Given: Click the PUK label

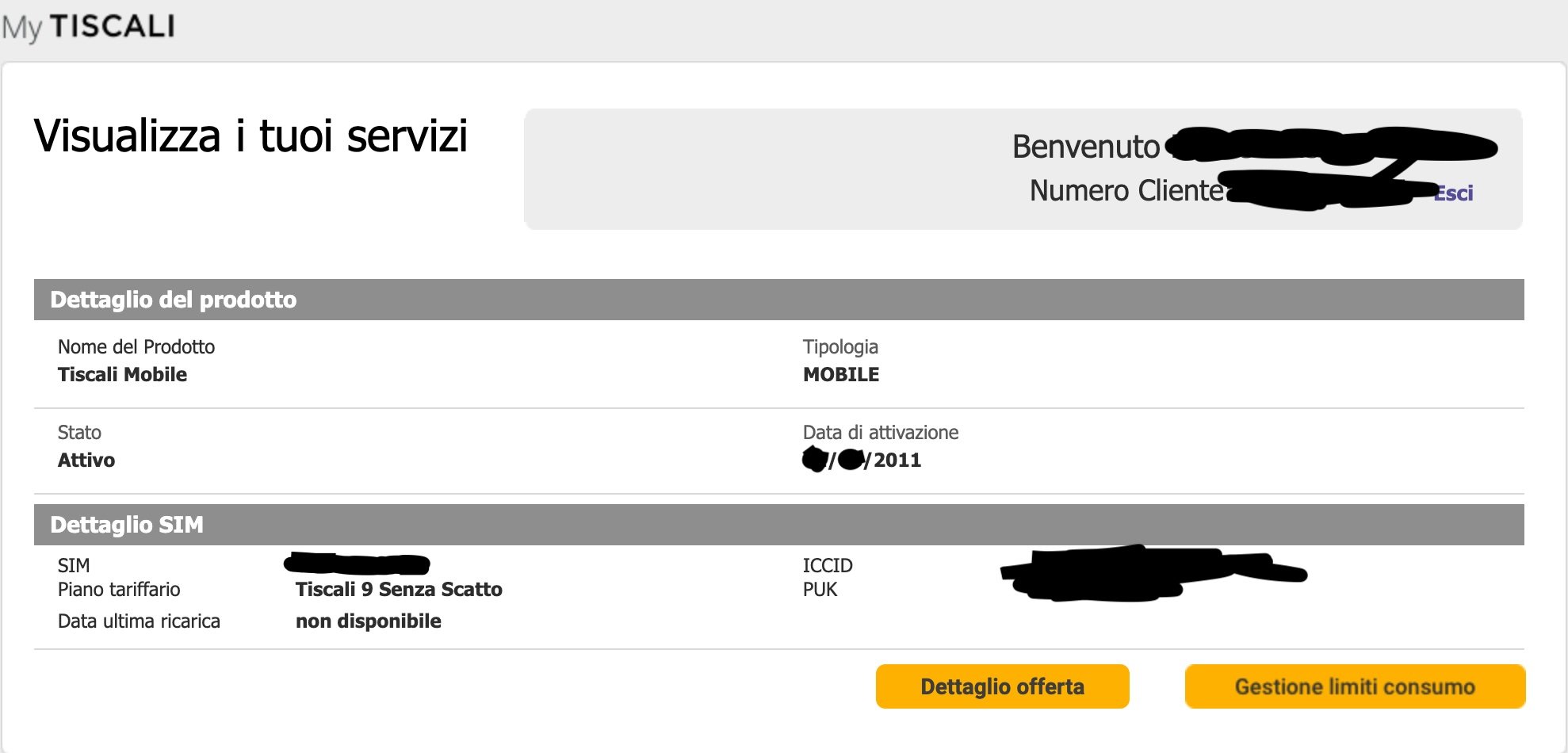Looking at the screenshot, I should pos(820,590).
